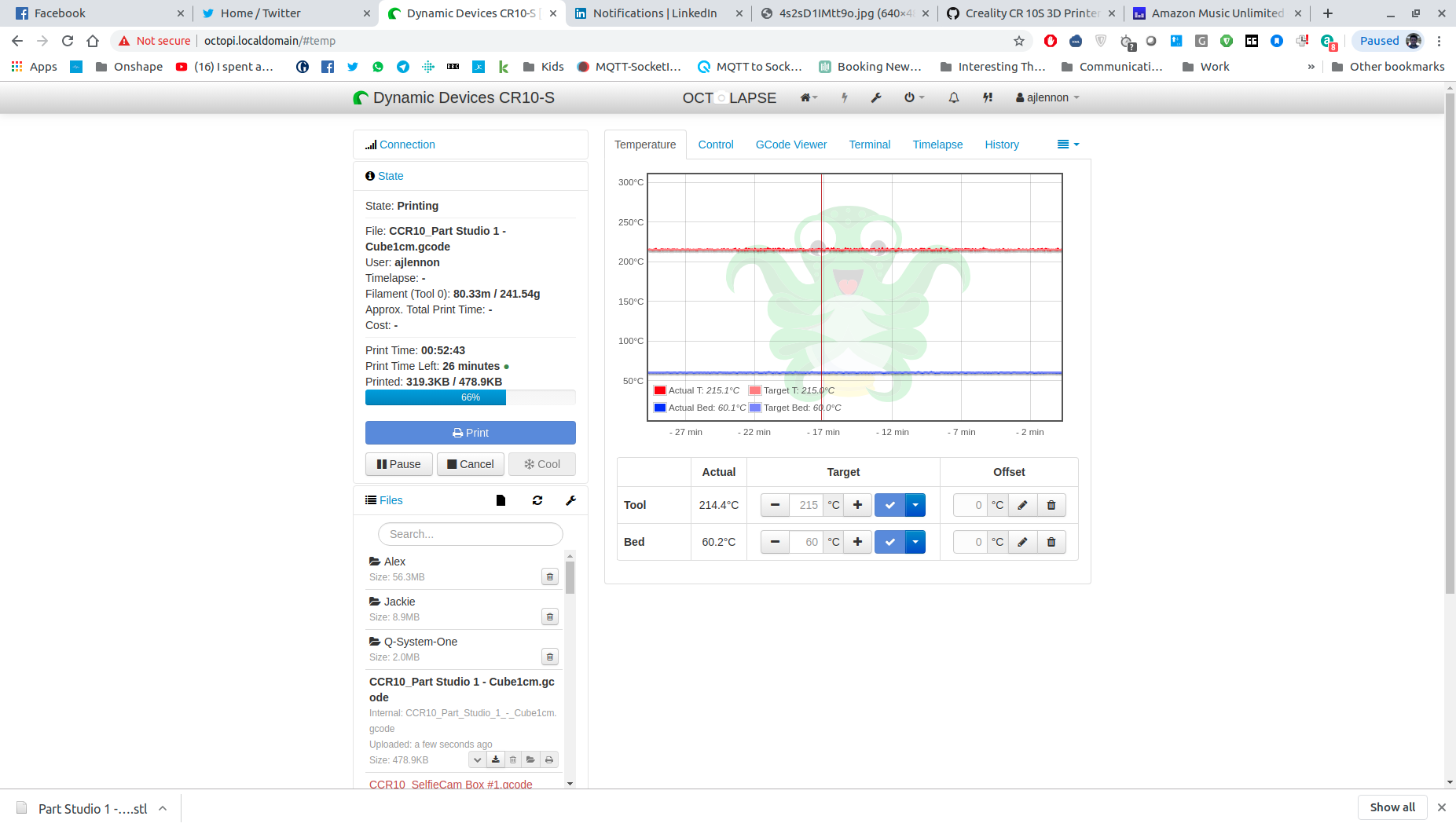Click the trash icon for Cube1cm gcode

point(513,759)
